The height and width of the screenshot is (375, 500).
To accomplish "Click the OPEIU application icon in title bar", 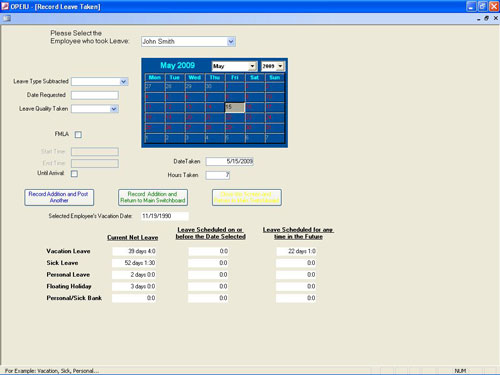I will (x=5, y=7).
